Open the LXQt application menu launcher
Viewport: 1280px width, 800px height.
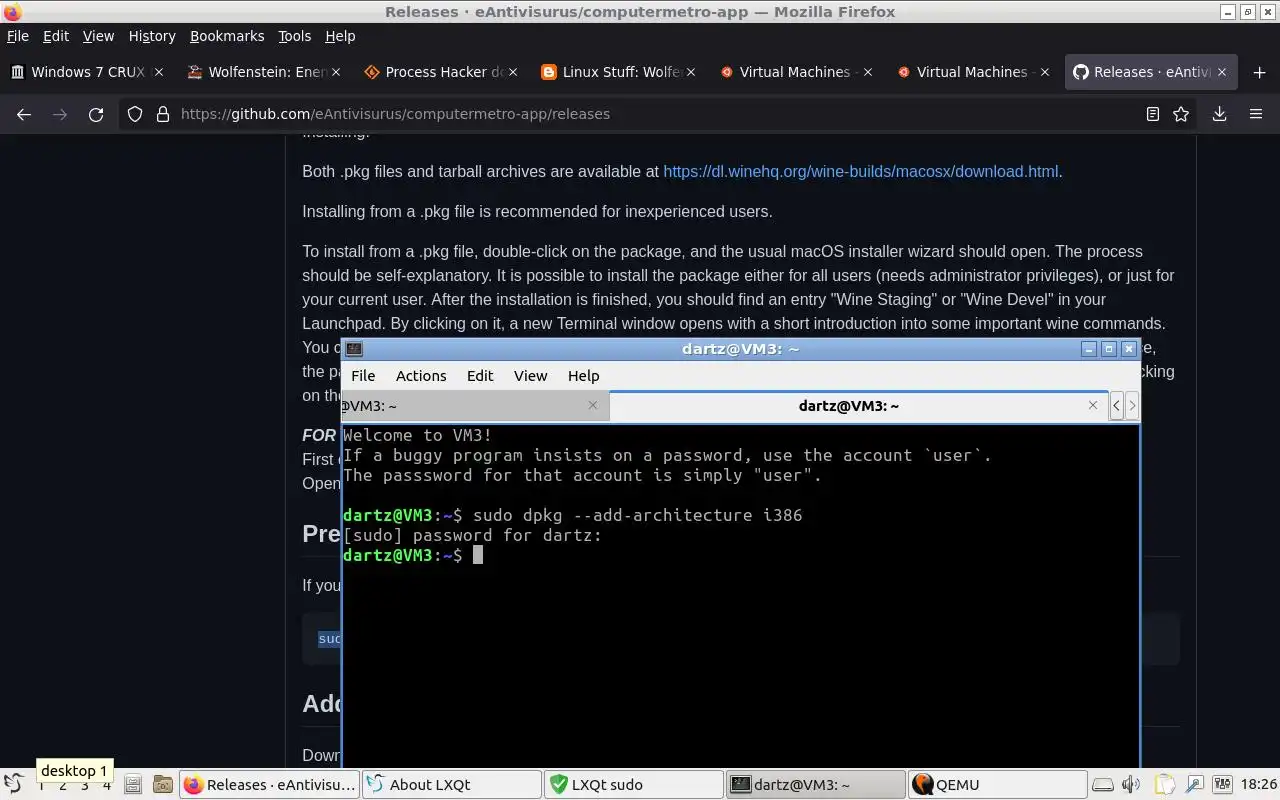tap(12, 785)
